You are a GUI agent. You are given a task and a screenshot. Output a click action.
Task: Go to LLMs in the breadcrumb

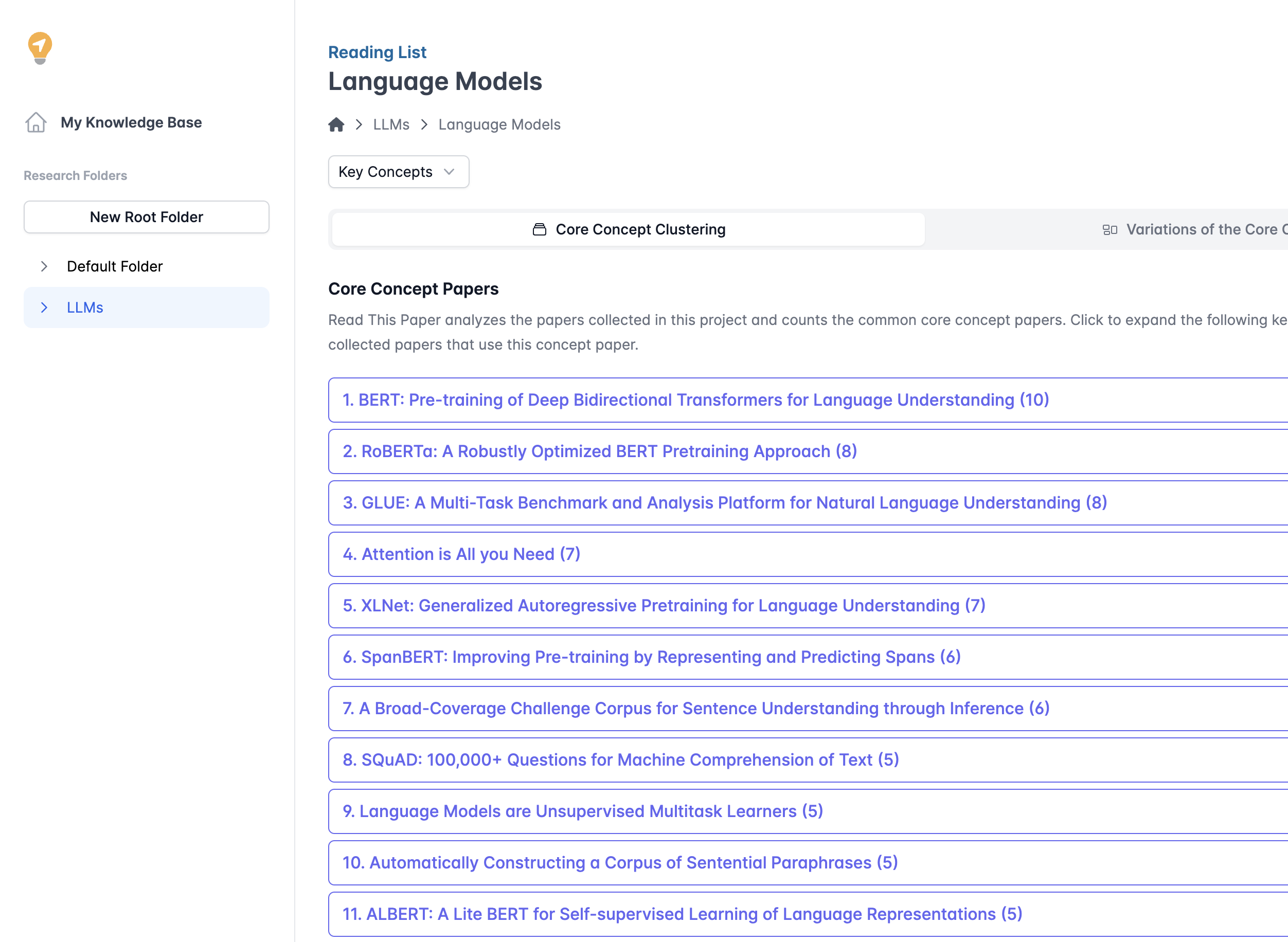point(391,124)
